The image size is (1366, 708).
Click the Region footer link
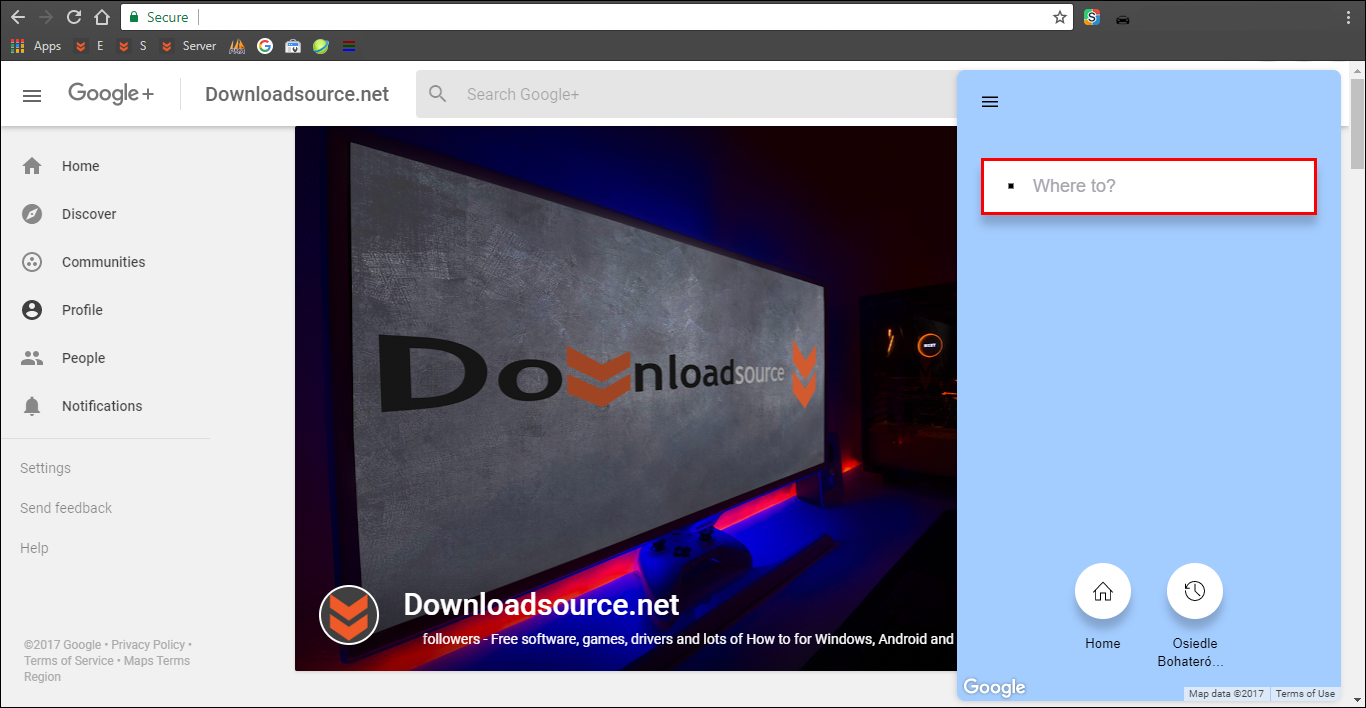42,677
